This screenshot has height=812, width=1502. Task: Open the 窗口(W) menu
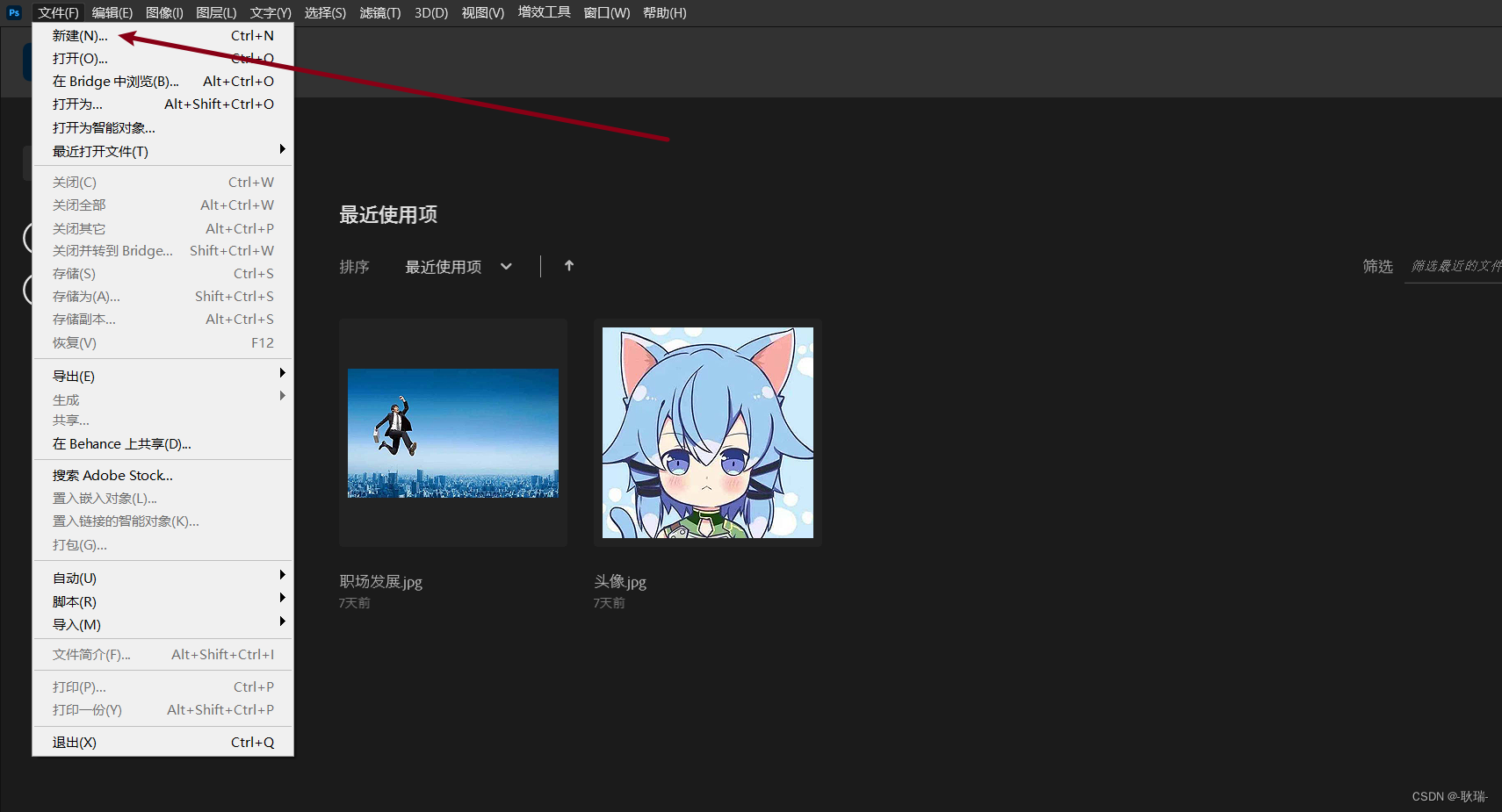[x=606, y=12]
